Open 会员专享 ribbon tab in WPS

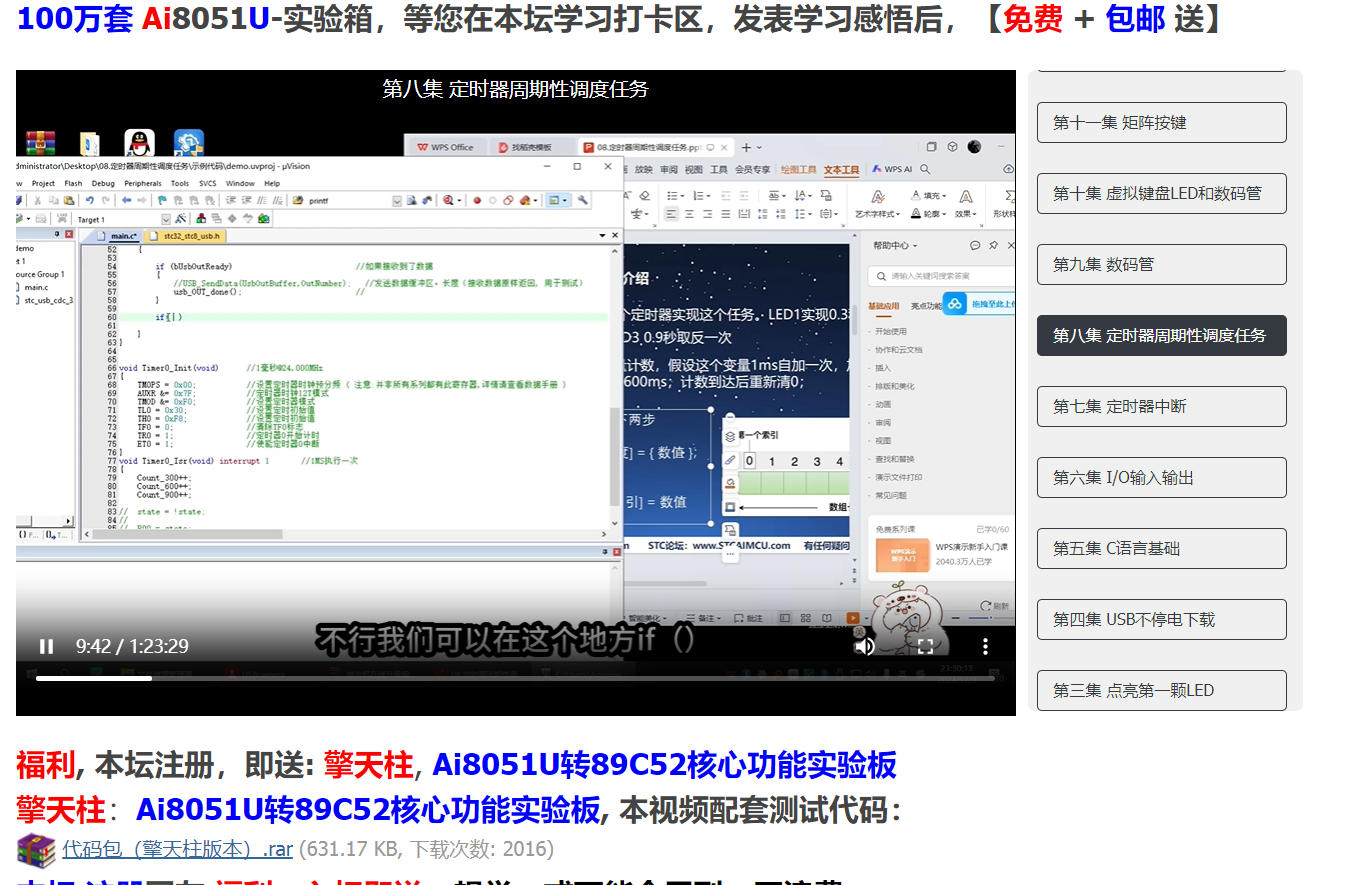(x=753, y=170)
